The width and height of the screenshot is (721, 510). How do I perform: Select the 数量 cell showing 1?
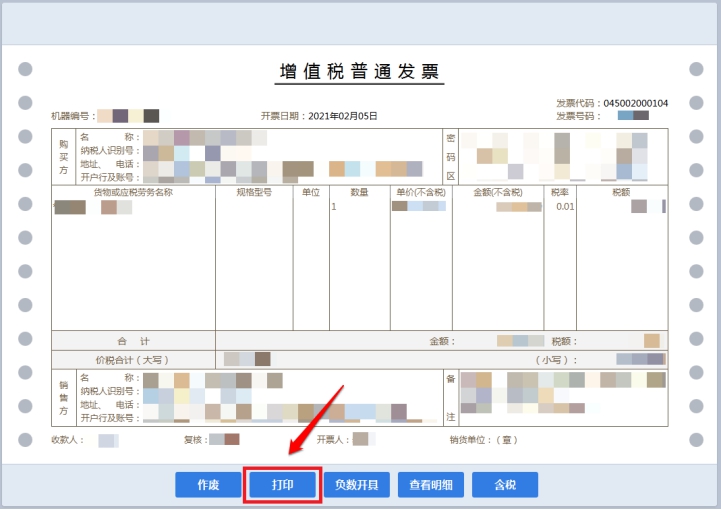click(x=334, y=207)
